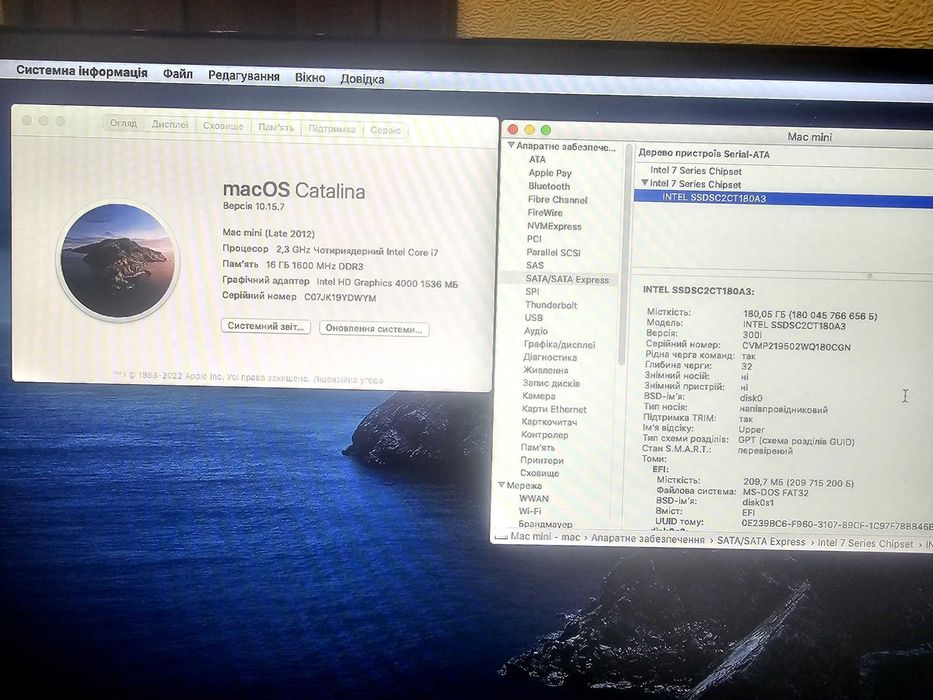
Task: Click the Оновлення системи button
Action: pos(374,329)
